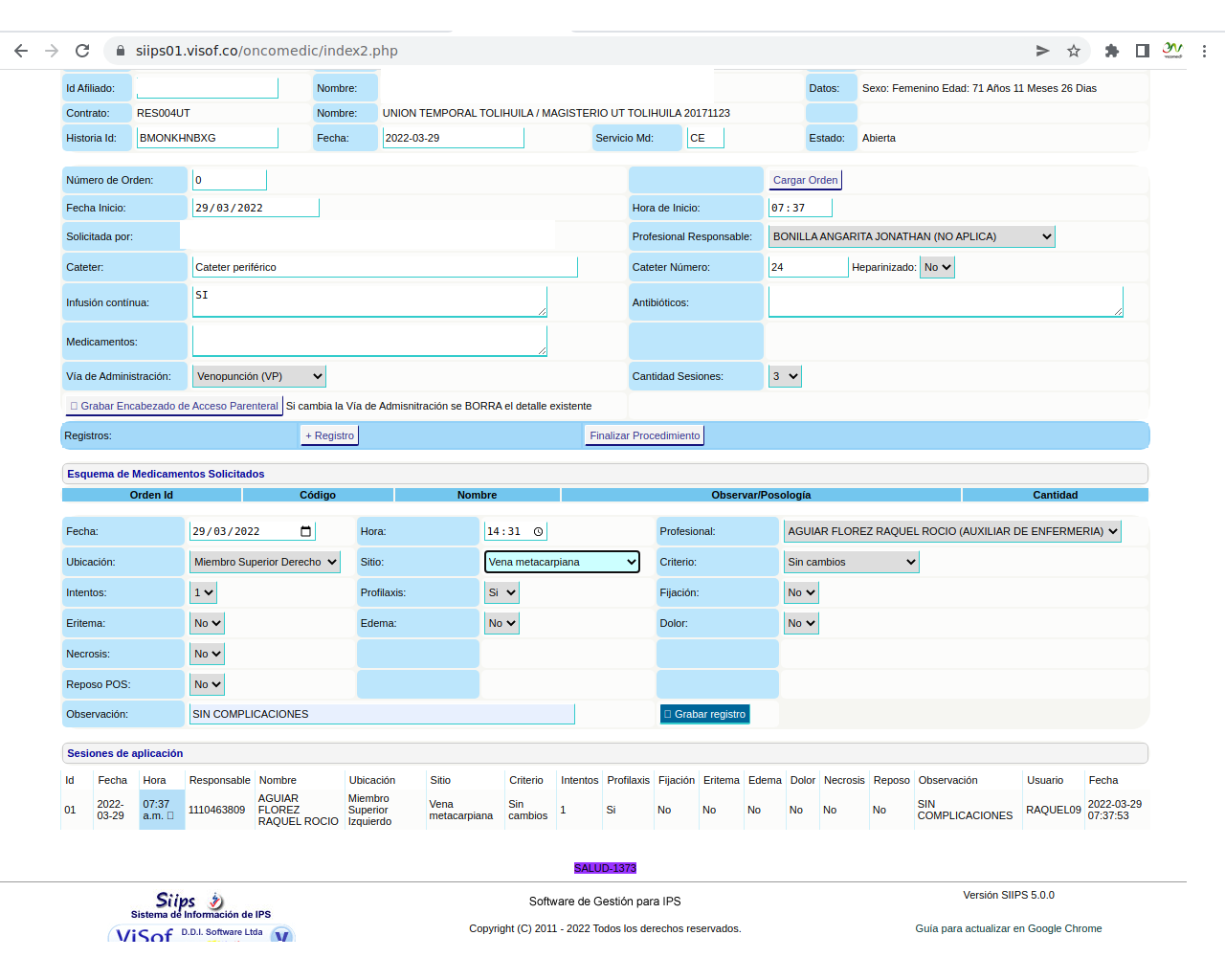
Task: Click clock icon in Hora field
Action: [538, 531]
